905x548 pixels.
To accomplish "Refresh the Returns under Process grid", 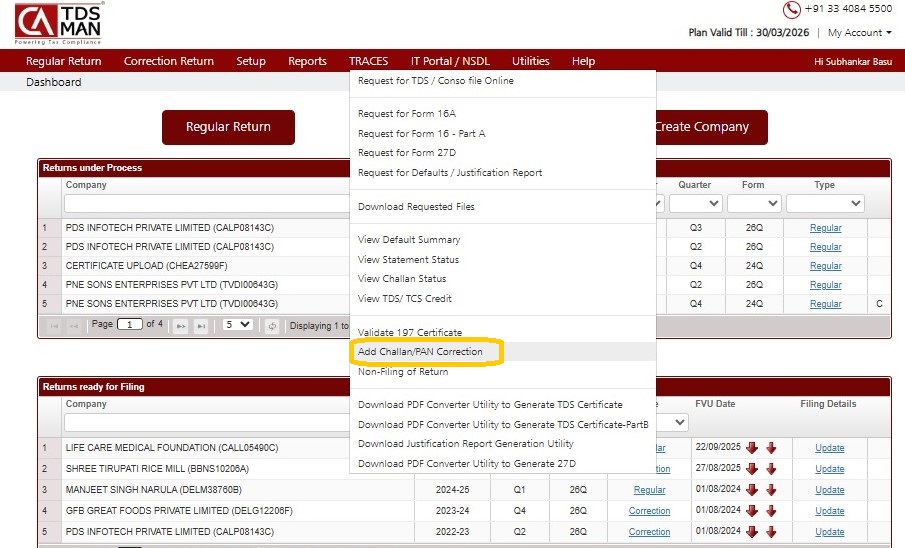I will click(x=271, y=326).
